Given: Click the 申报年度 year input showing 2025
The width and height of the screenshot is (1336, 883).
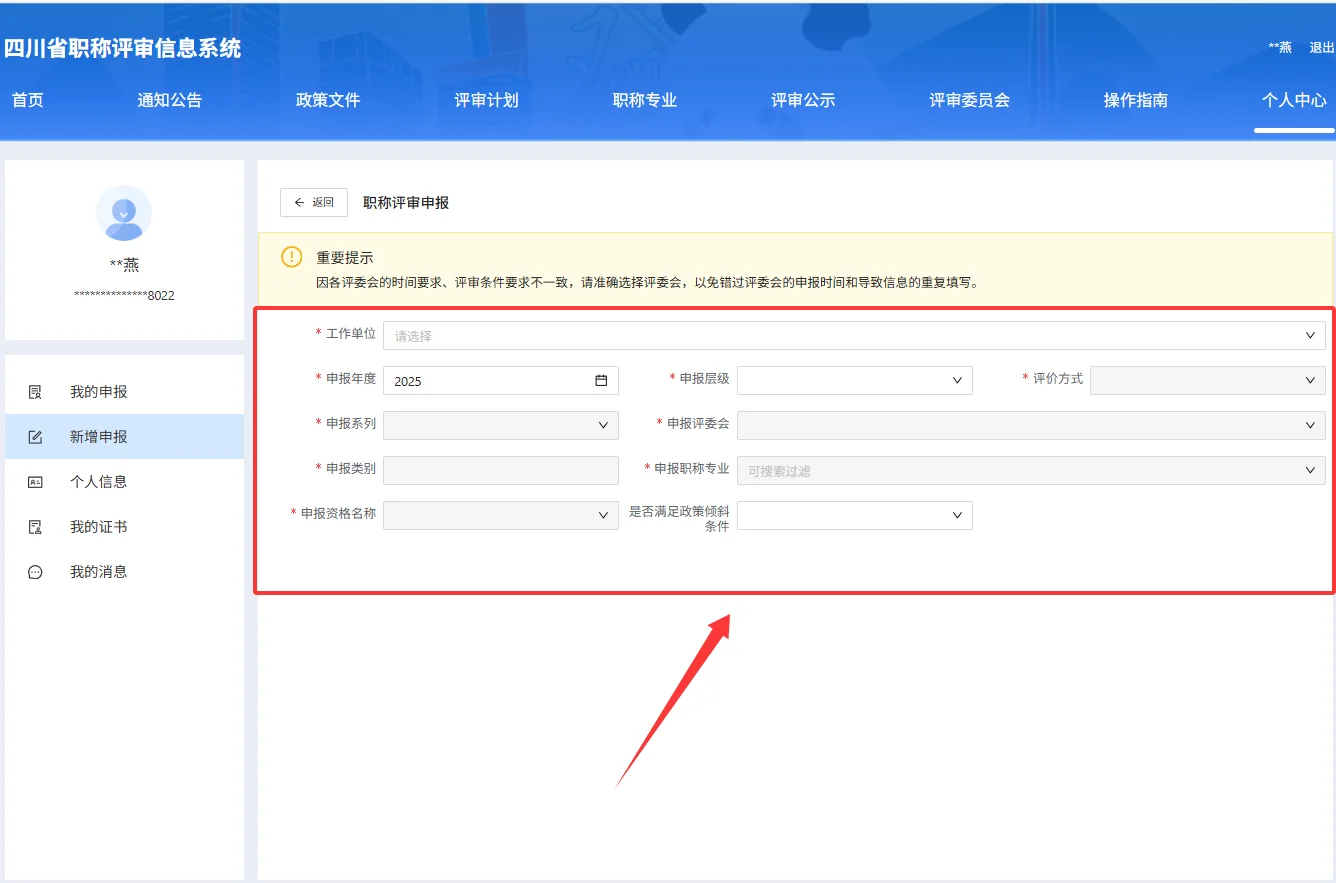Looking at the screenshot, I should click(x=480, y=380).
